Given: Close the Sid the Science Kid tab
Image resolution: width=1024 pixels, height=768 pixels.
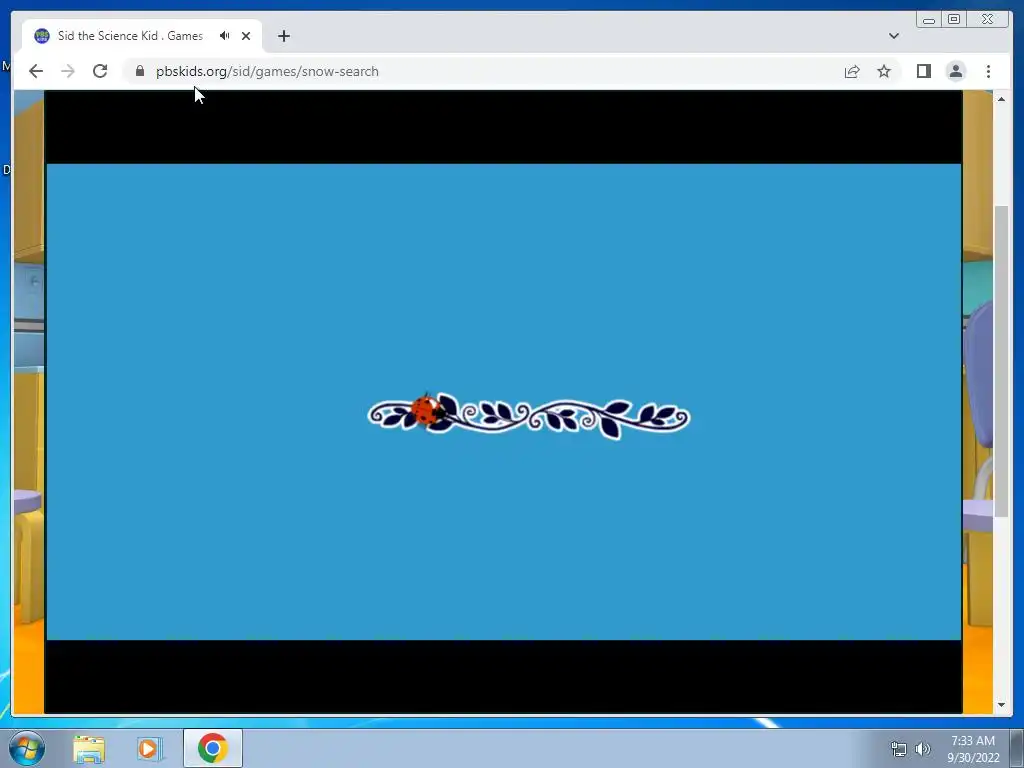Looking at the screenshot, I should click(x=246, y=36).
